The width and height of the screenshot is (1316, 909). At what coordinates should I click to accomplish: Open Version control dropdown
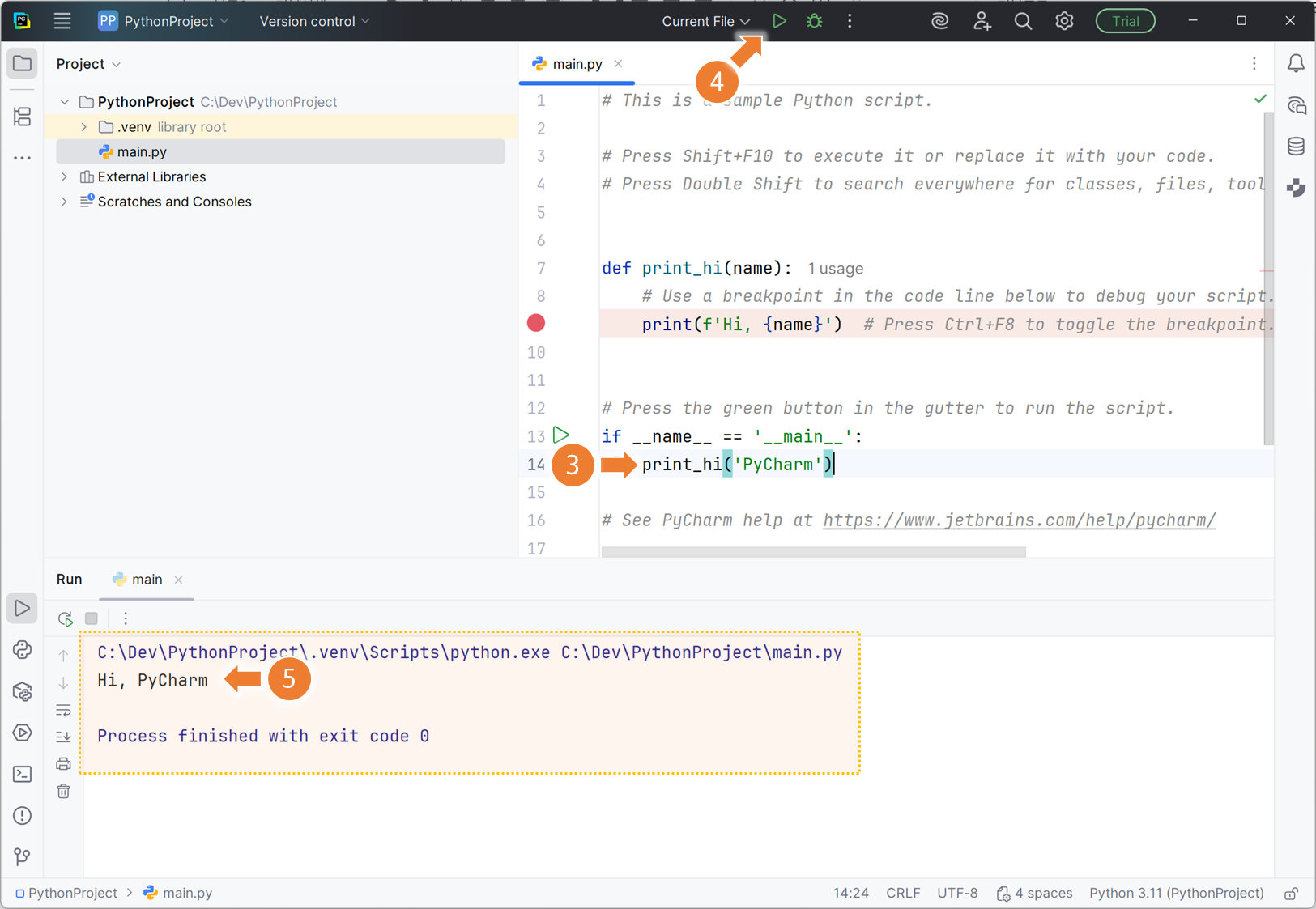pyautogui.click(x=314, y=21)
